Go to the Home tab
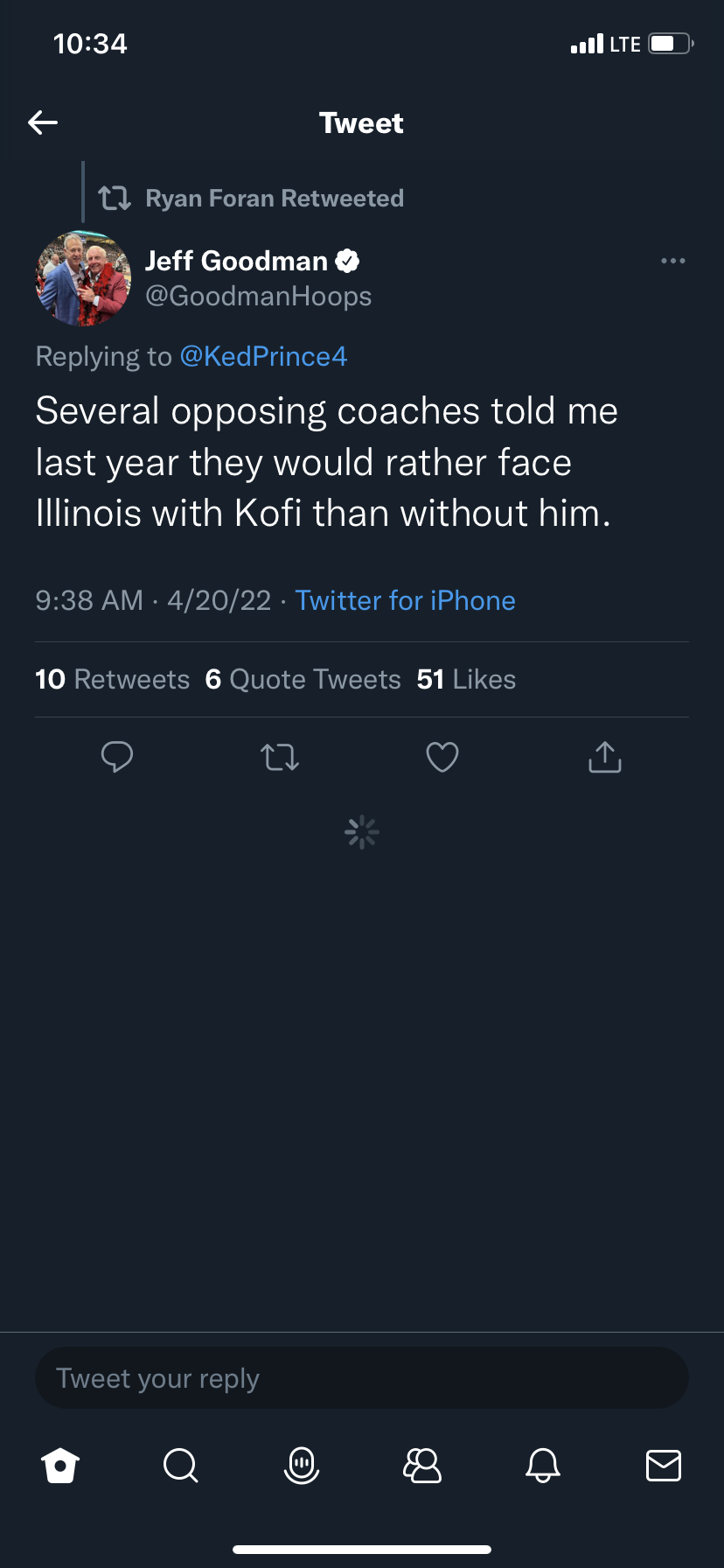 tap(60, 1465)
